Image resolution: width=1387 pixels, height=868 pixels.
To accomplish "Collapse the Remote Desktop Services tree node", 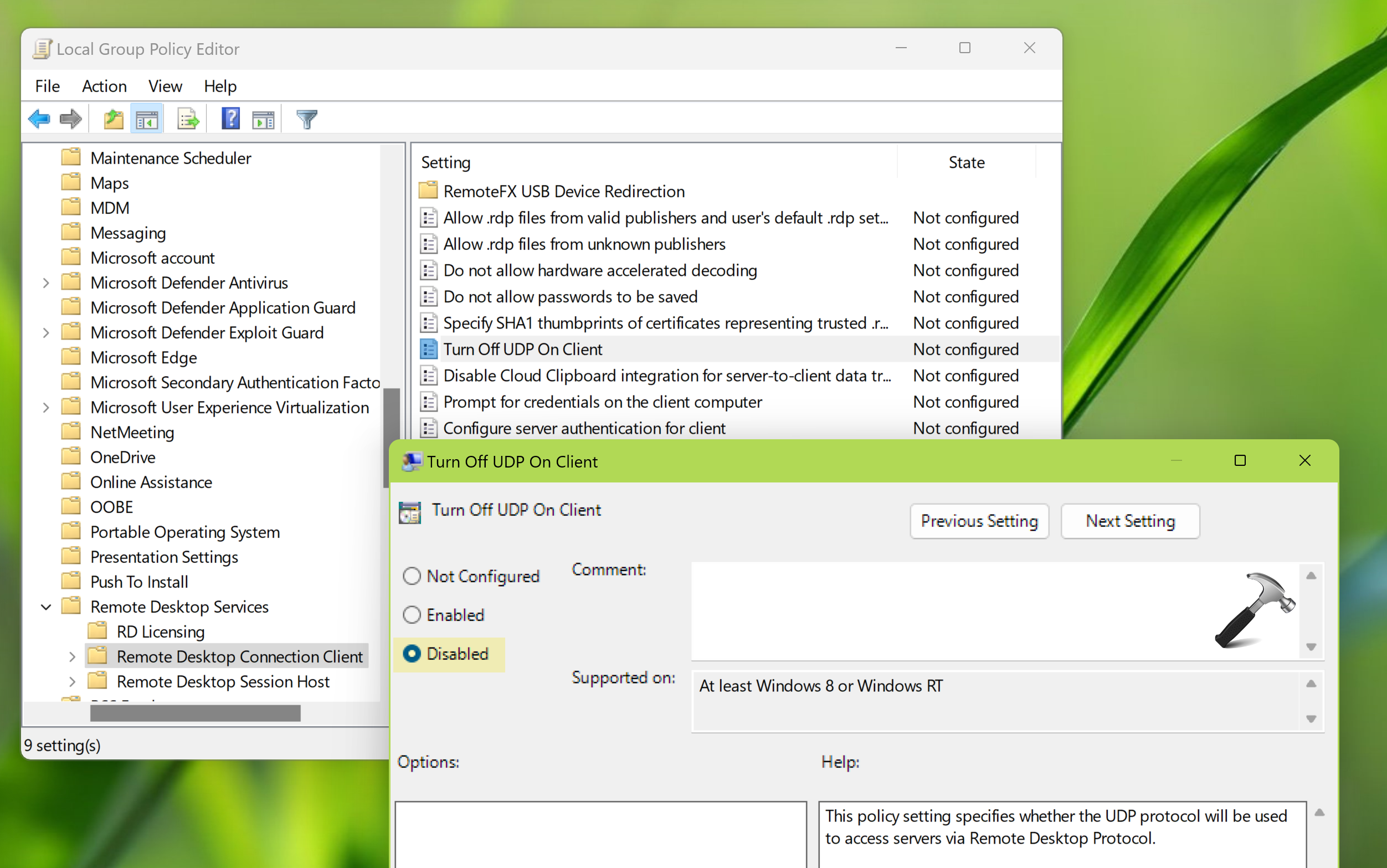I will 46,607.
